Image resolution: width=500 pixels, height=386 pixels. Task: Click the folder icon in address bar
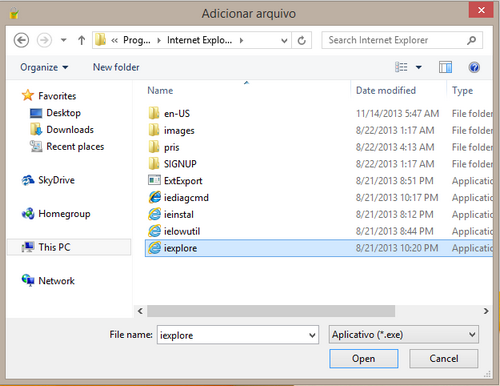point(100,40)
